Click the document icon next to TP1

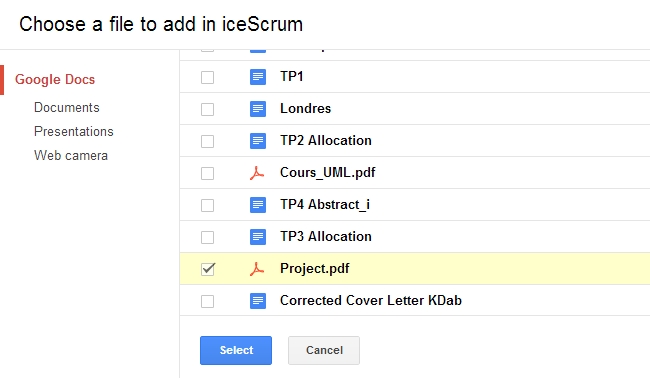point(258,77)
